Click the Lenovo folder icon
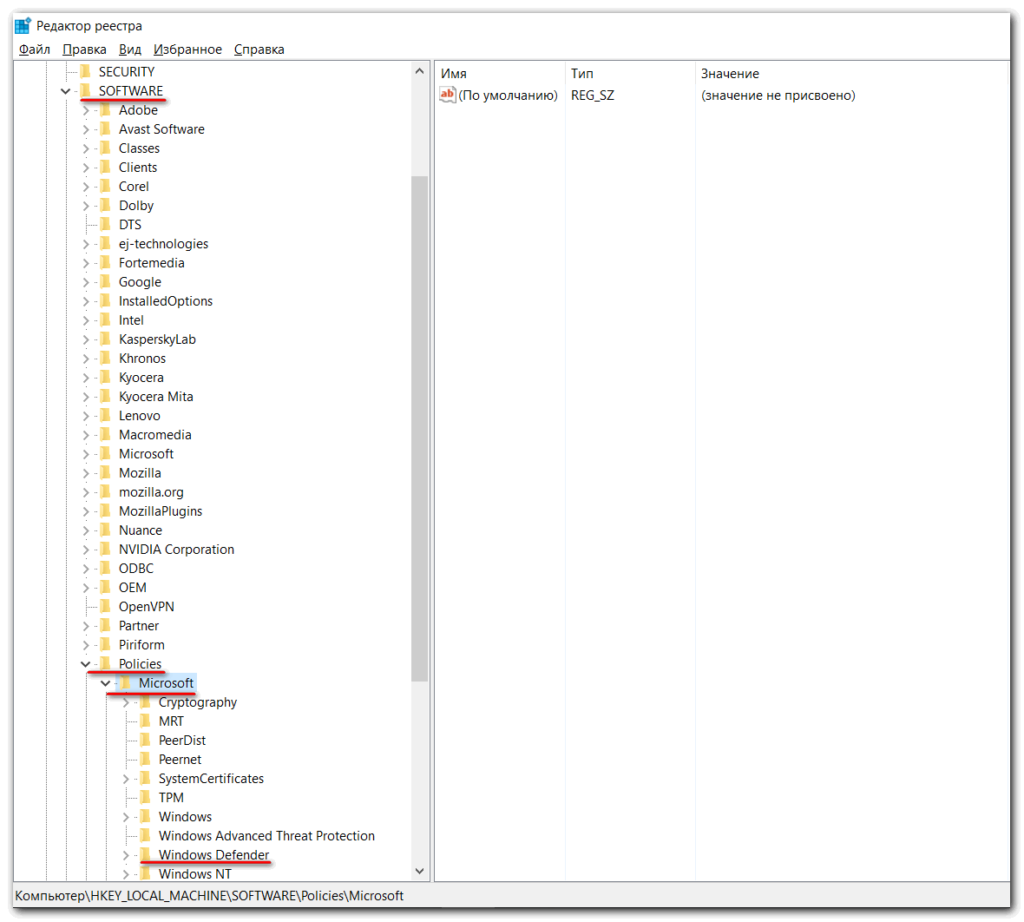1024x922 pixels. coord(106,415)
